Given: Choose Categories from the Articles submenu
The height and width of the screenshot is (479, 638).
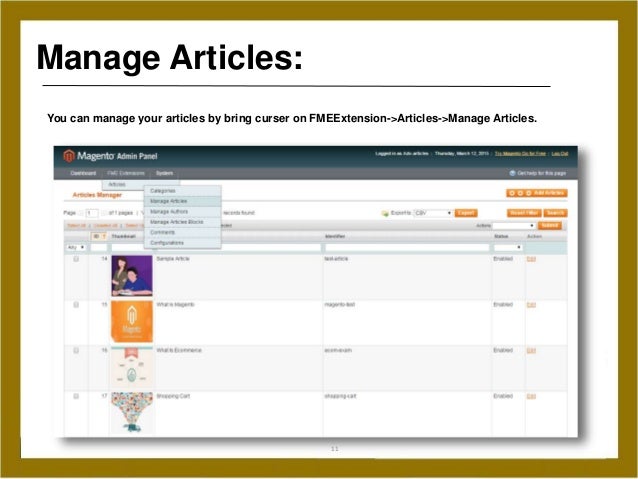Looking at the screenshot, I should (x=183, y=190).
